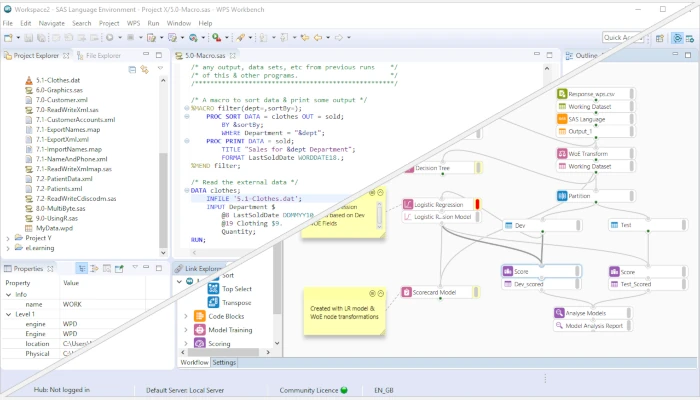
Task: Open the Window menu
Action: coord(179,23)
